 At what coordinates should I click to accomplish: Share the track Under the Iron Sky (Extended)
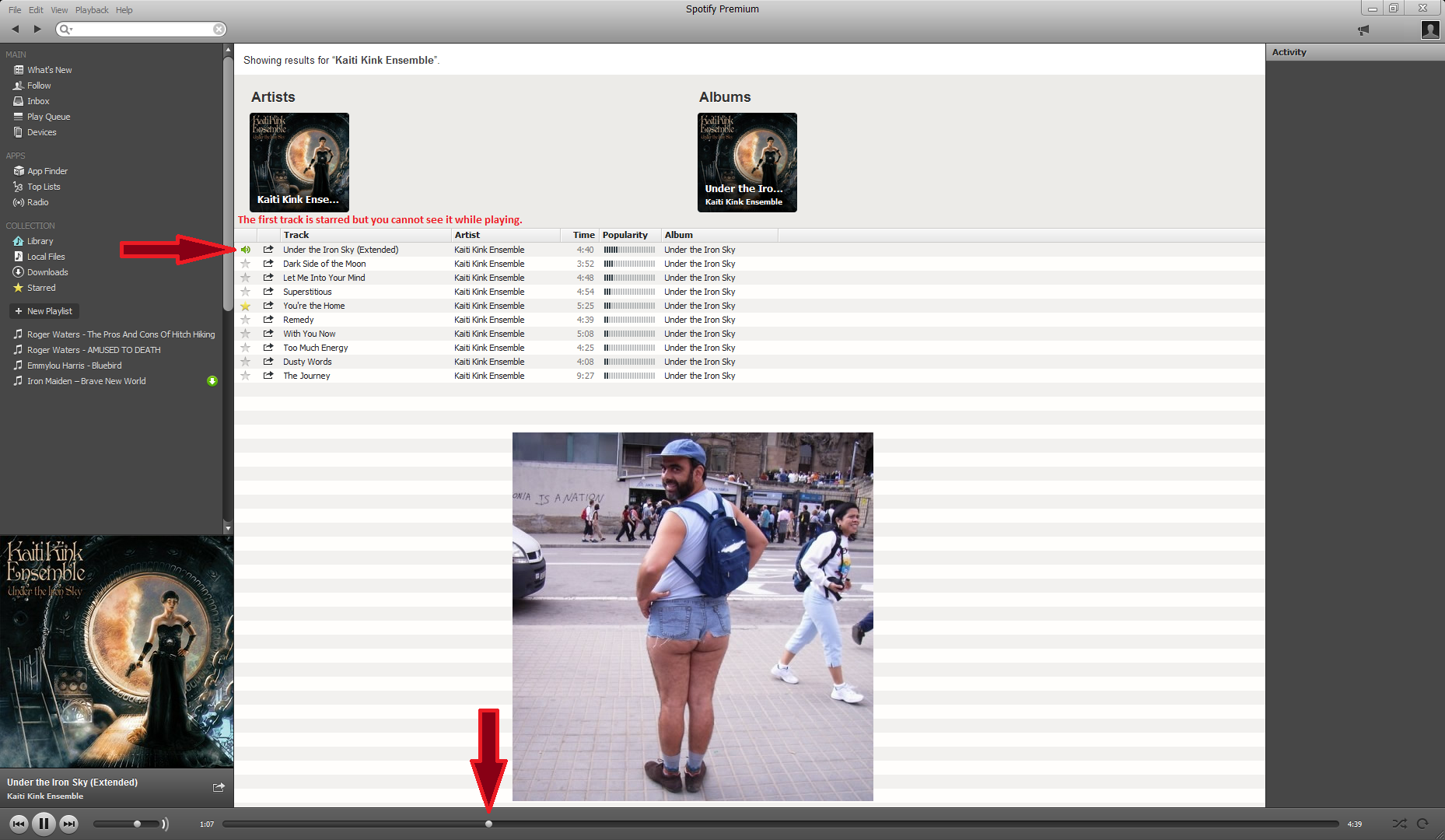[x=268, y=250]
